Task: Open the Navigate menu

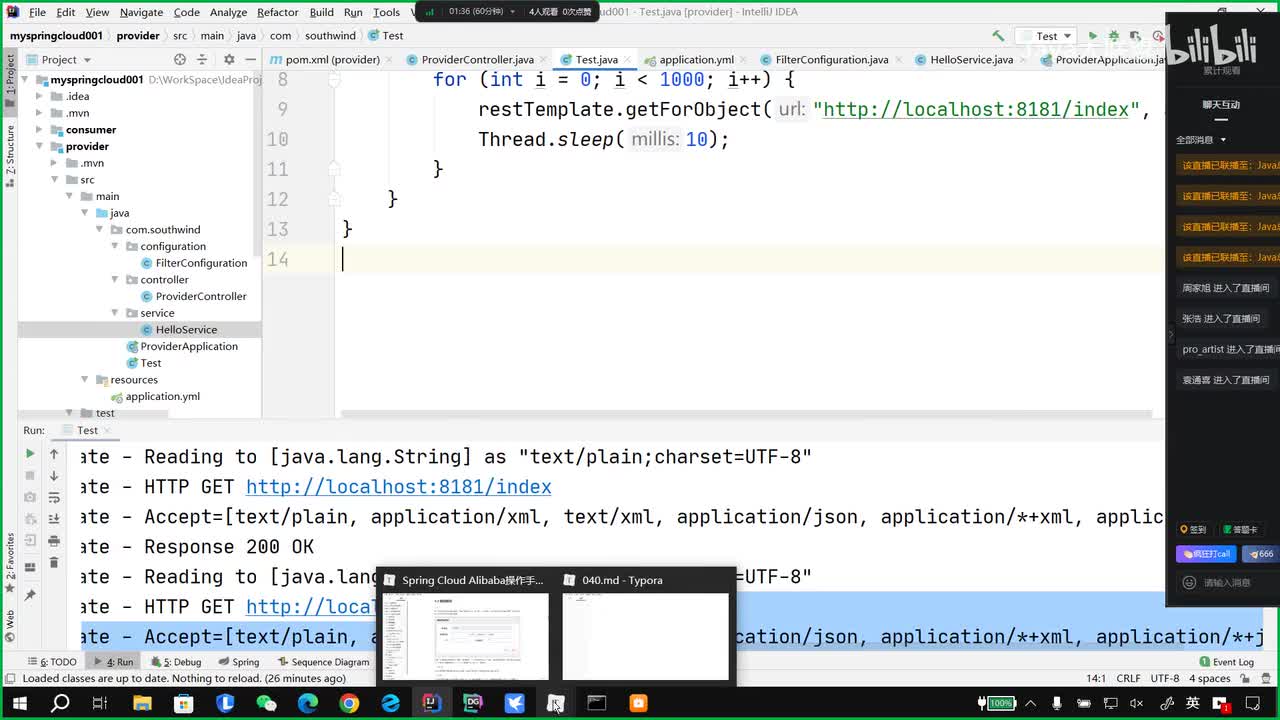Action: pos(141,12)
